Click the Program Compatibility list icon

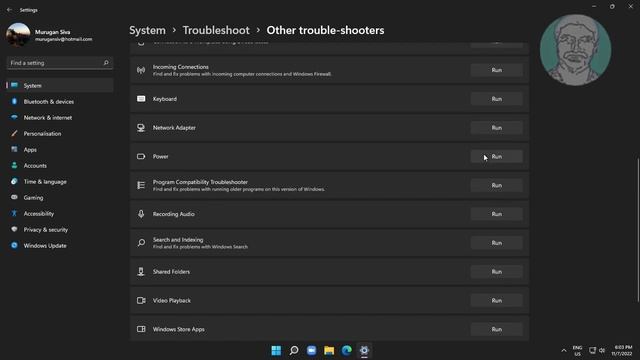(141, 185)
